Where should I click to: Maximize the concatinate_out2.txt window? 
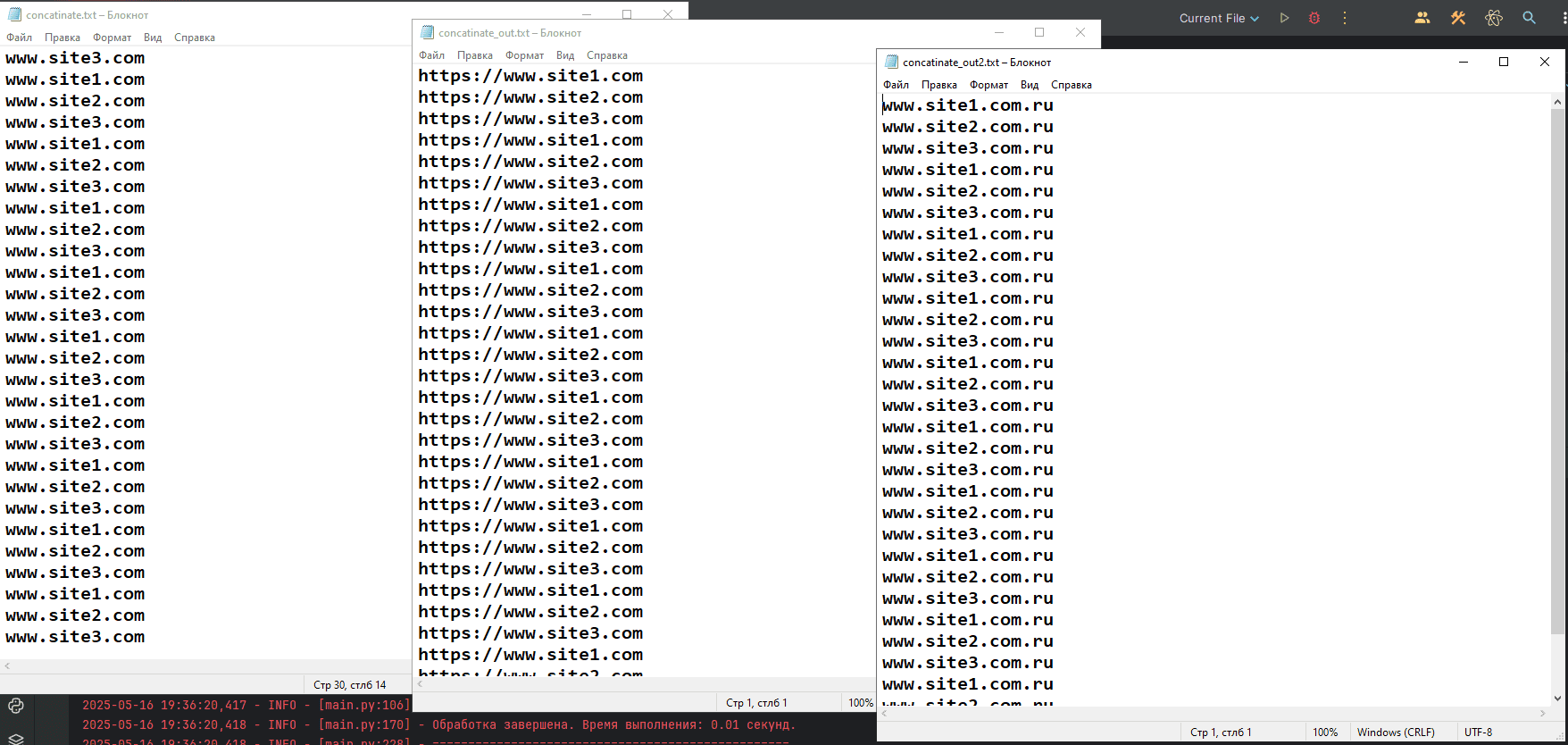(1504, 62)
